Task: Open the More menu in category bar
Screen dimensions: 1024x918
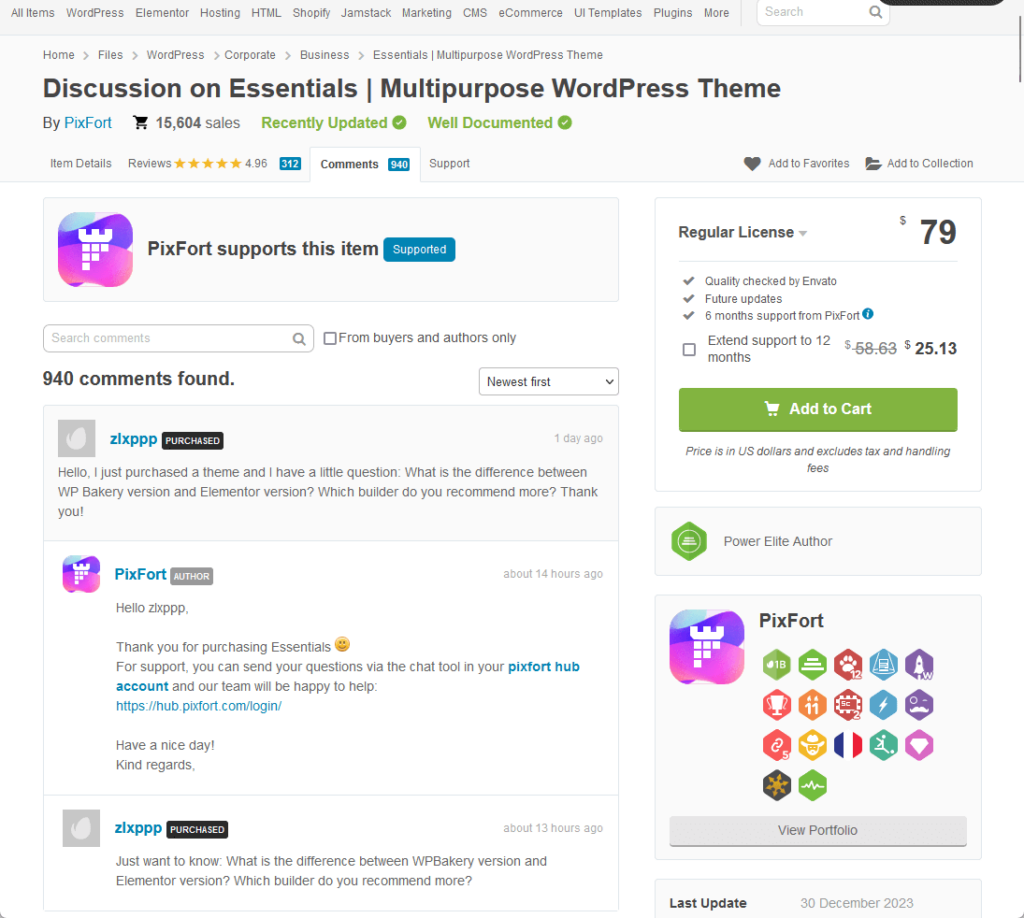Action: pyautogui.click(x=716, y=12)
